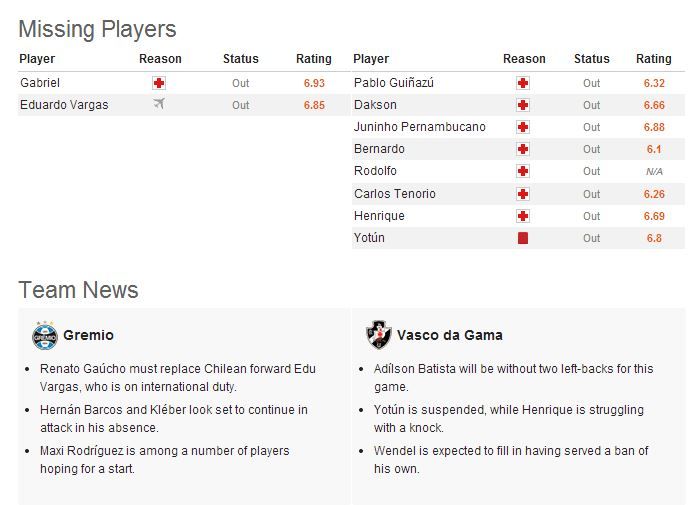Viewport: 692px width, 505px height.
Task: Click Pablo Guiñazú's injury icon
Action: point(522,83)
